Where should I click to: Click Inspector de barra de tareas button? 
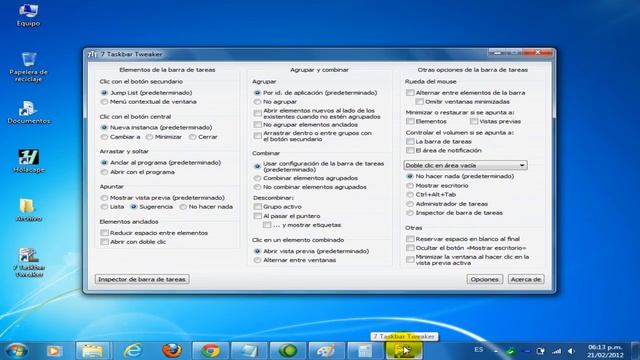tap(142, 279)
